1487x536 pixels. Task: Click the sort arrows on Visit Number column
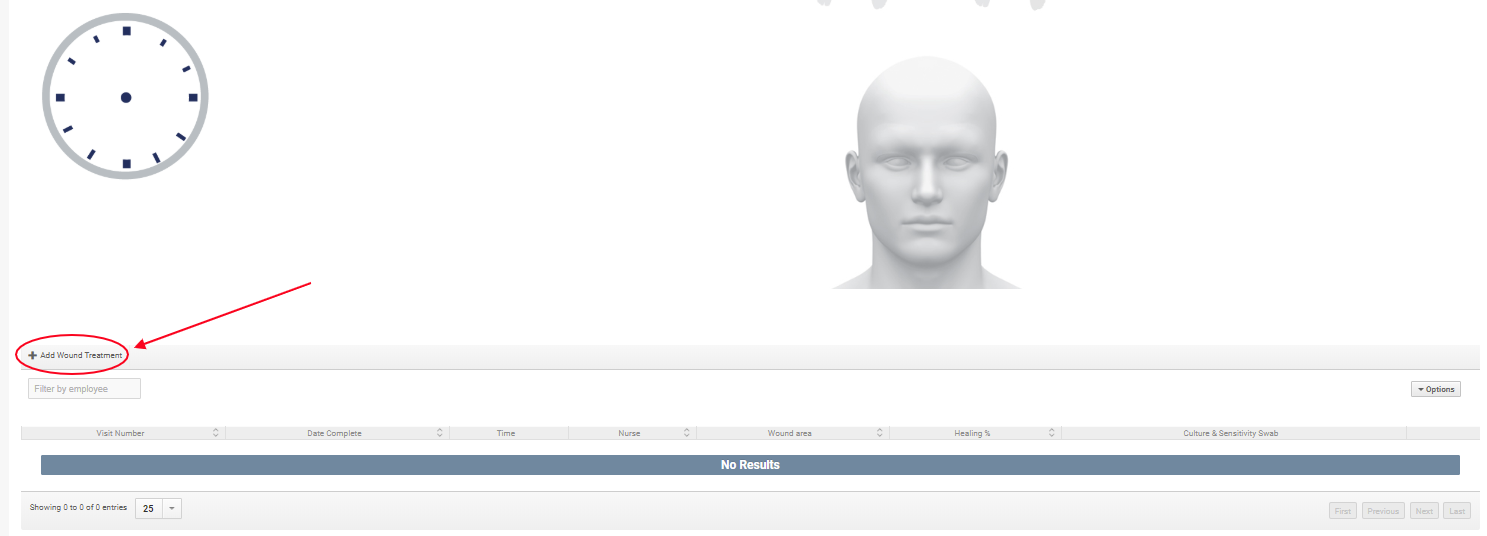pyautogui.click(x=216, y=433)
